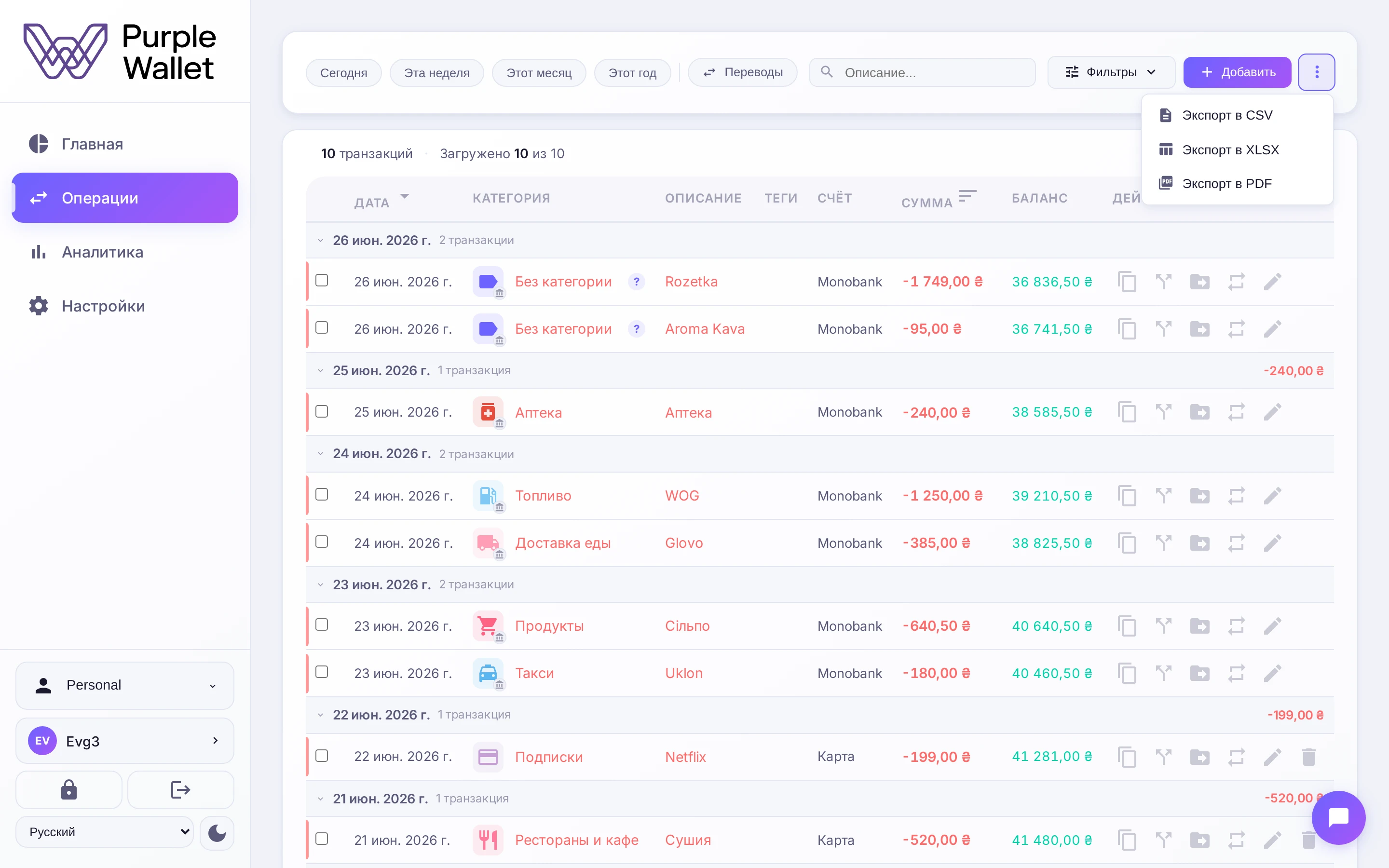Tick the checkbox for the Rozetka transaction
Screen dimensions: 1389x868
coord(322,280)
